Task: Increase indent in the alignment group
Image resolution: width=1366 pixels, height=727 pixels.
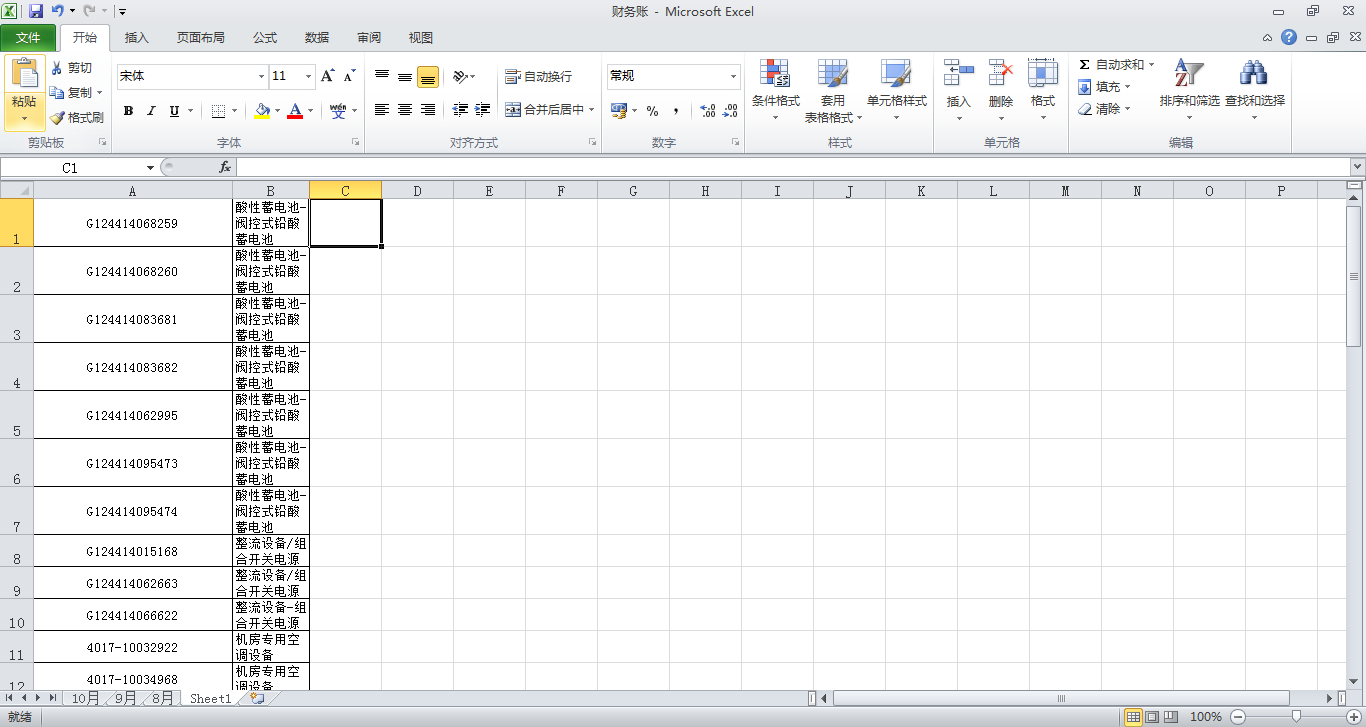Action: tap(483, 110)
